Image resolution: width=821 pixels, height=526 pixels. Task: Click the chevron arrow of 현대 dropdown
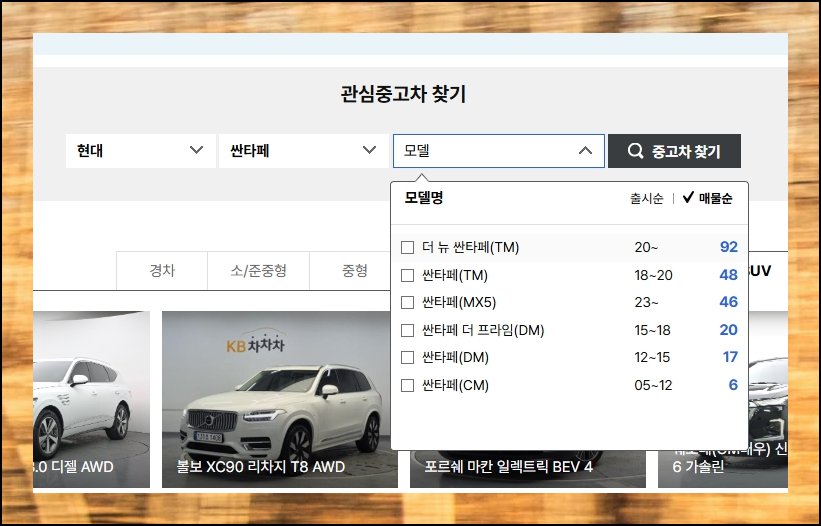196,150
